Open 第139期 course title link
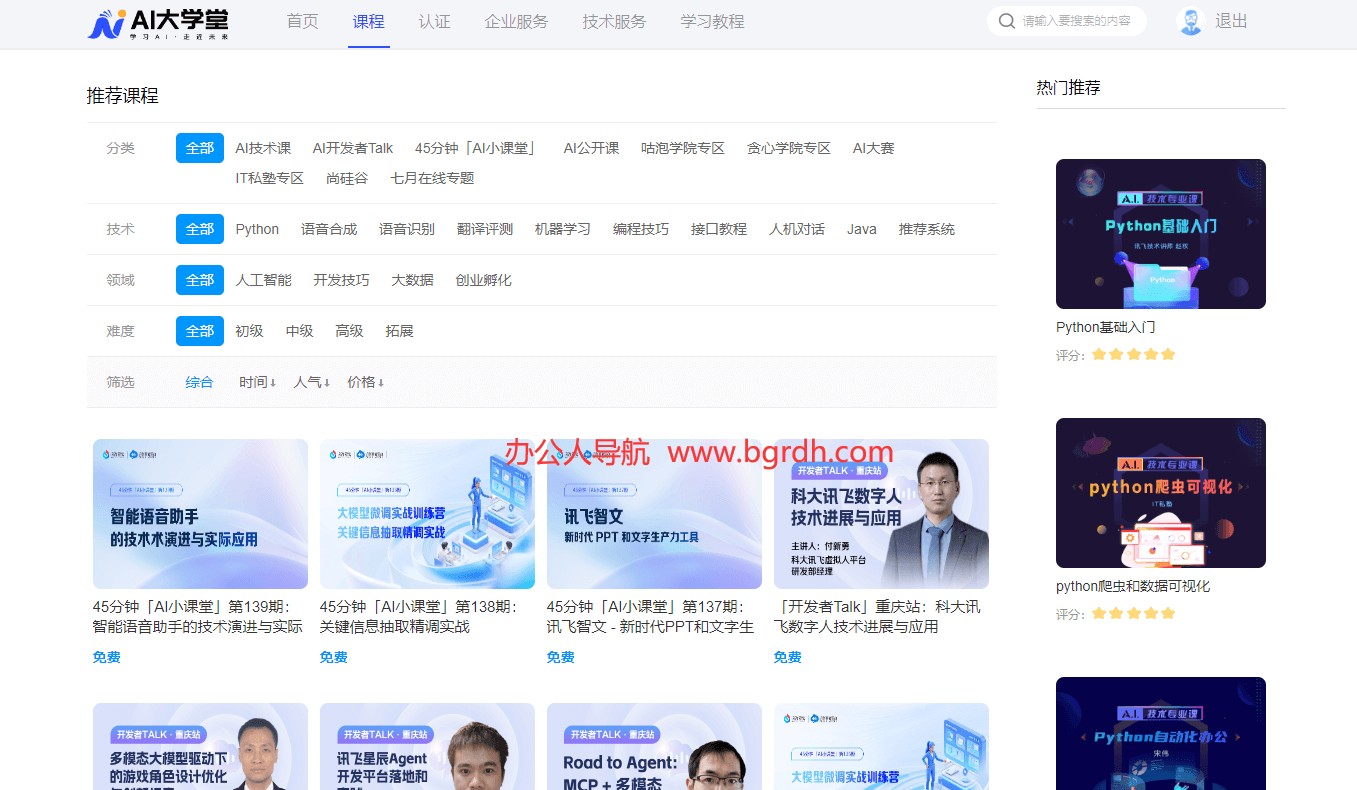The image size is (1357, 790). [x=198, y=617]
